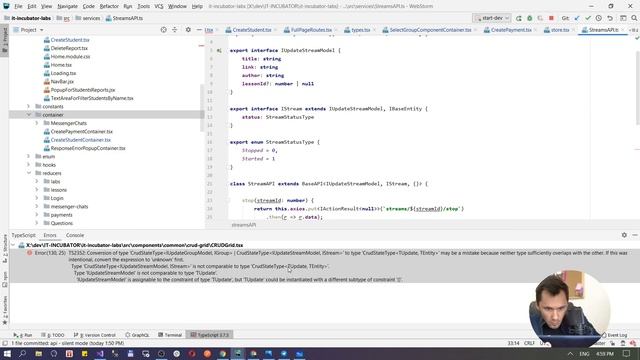Screen dimensions: 640x360
Task: Open the File menu
Action: [18, 7]
